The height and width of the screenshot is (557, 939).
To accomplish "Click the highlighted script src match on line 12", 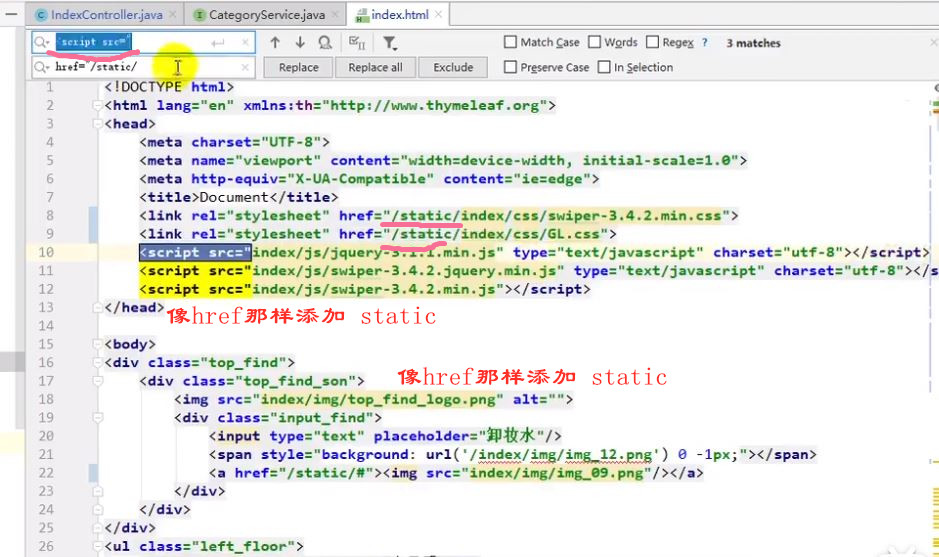I will click(x=195, y=289).
